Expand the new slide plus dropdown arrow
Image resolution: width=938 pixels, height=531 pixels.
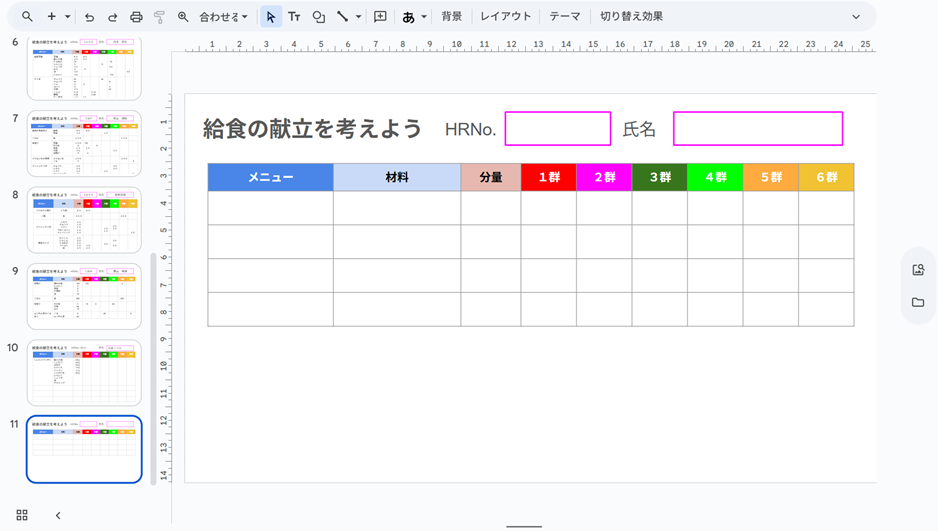(68, 17)
